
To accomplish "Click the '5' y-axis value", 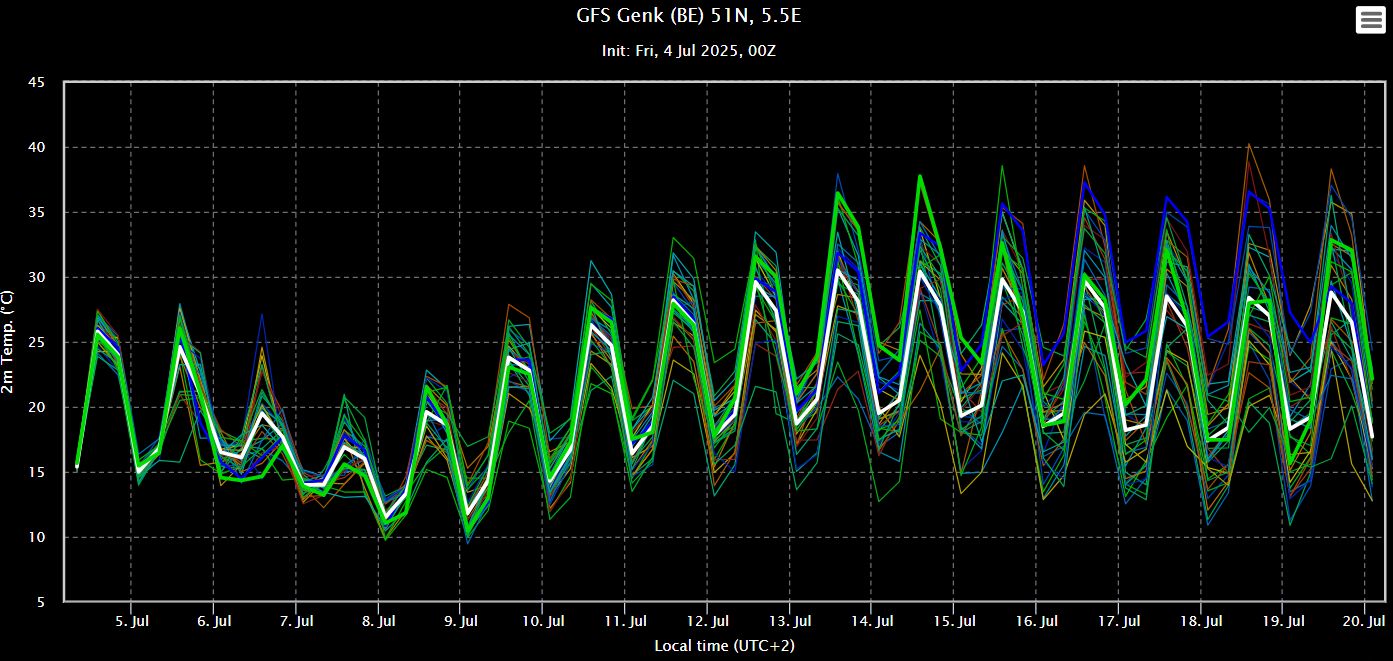I will pyautogui.click(x=41, y=603).
